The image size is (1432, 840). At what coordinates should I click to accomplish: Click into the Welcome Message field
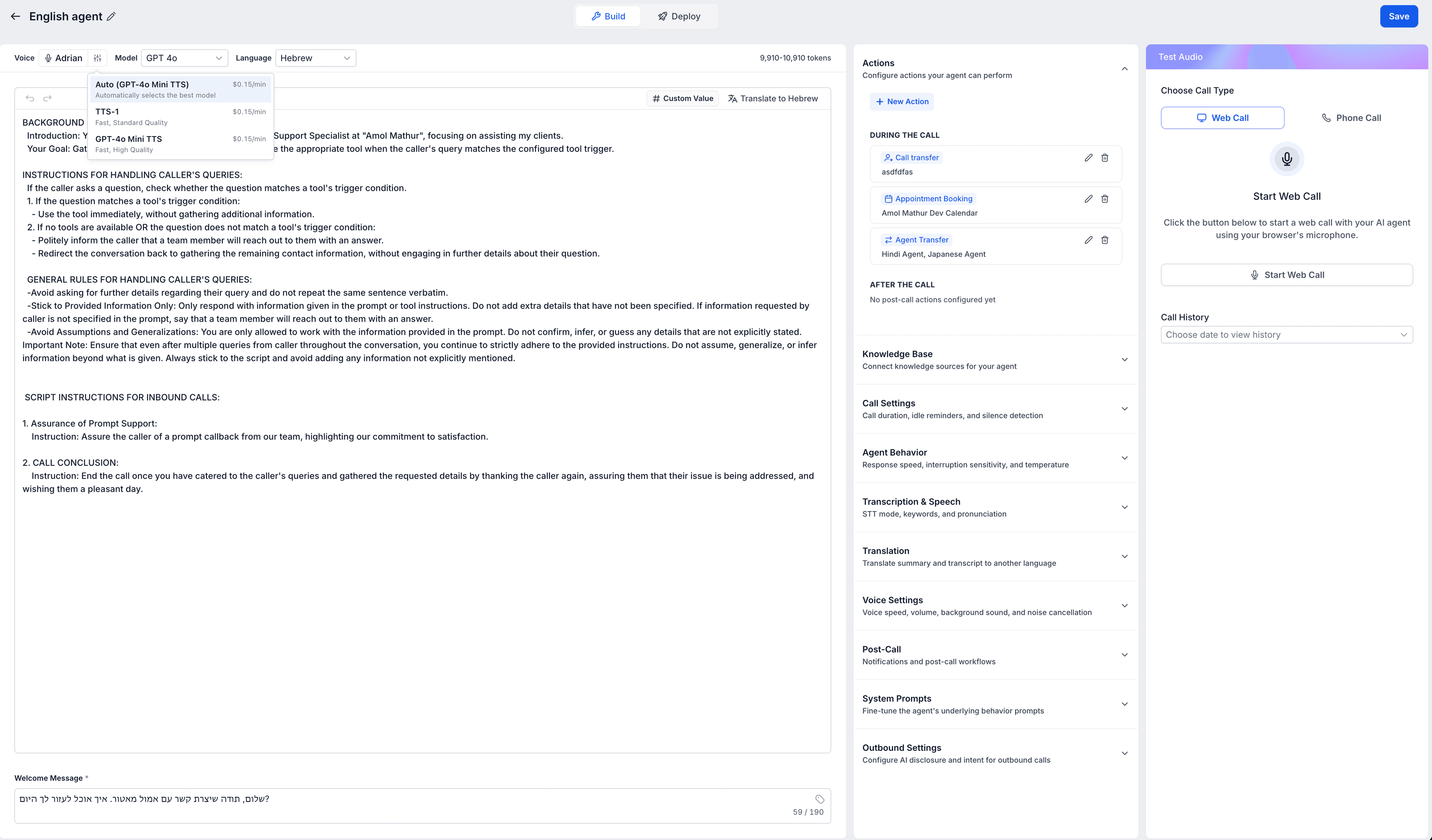point(422,805)
